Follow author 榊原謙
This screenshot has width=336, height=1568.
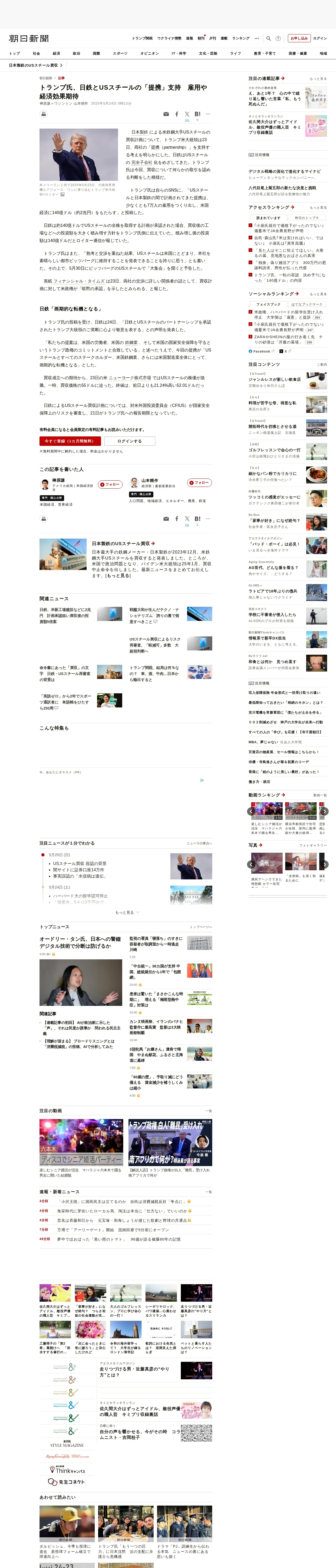pos(110,485)
